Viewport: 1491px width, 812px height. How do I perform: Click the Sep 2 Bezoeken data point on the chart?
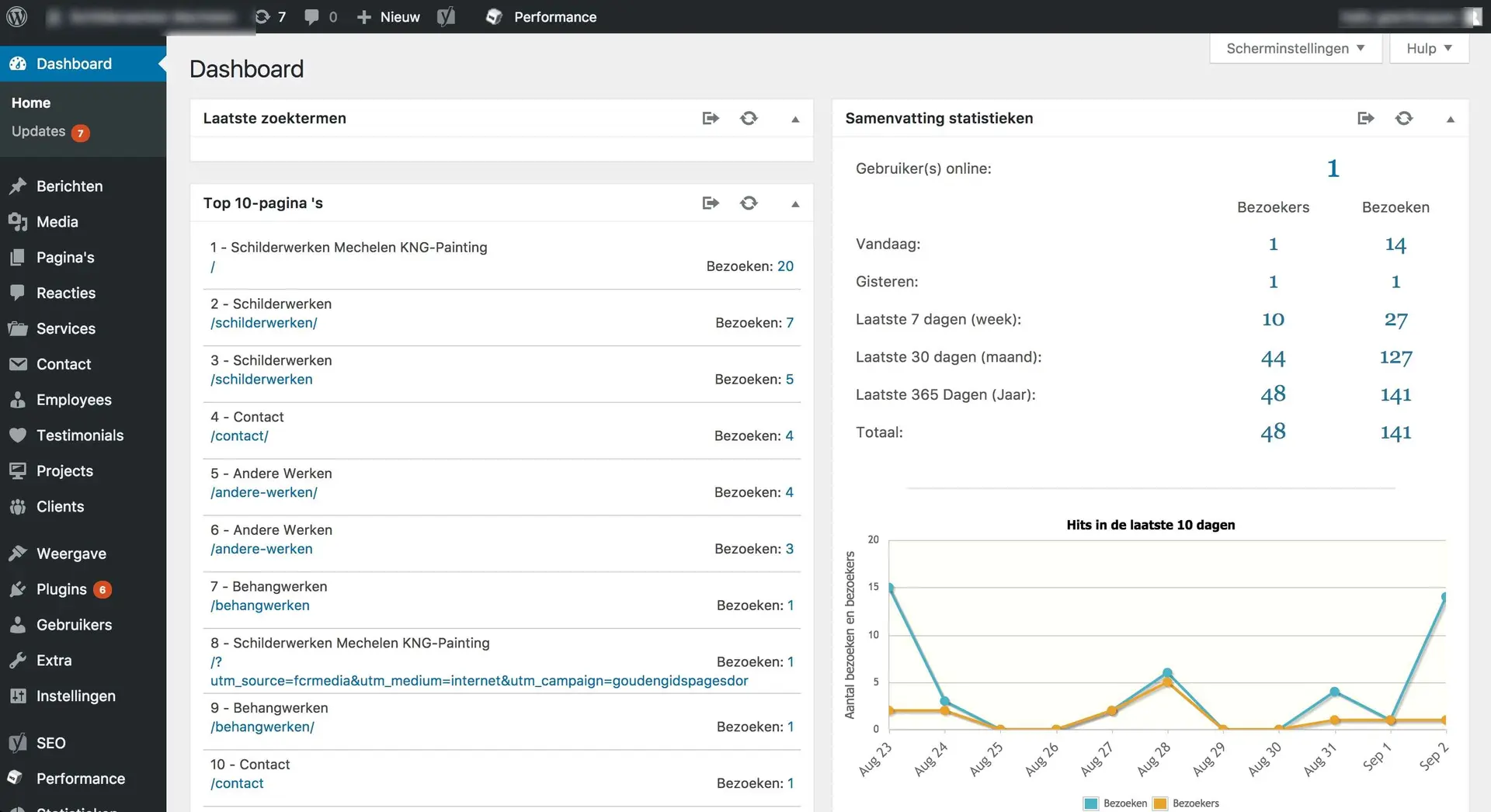tap(1445, 597)
